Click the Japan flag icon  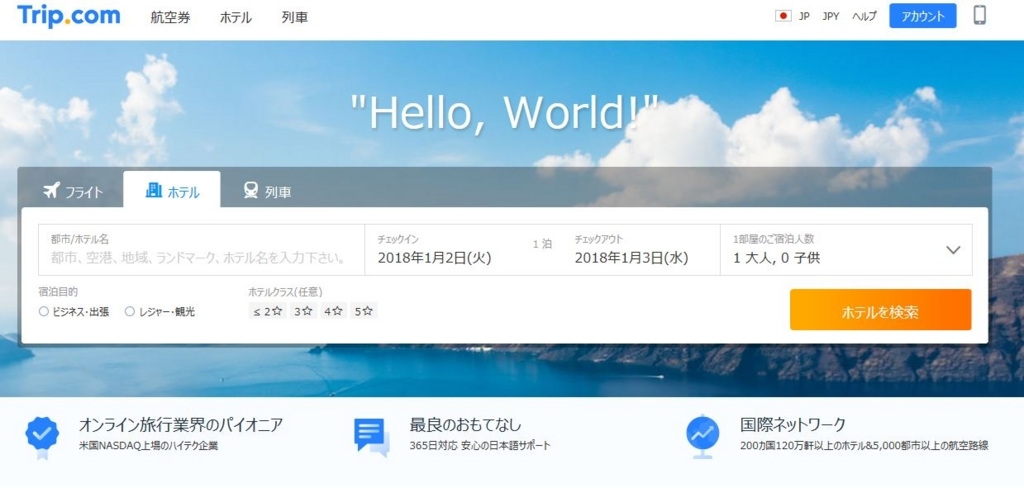(783, 16)
